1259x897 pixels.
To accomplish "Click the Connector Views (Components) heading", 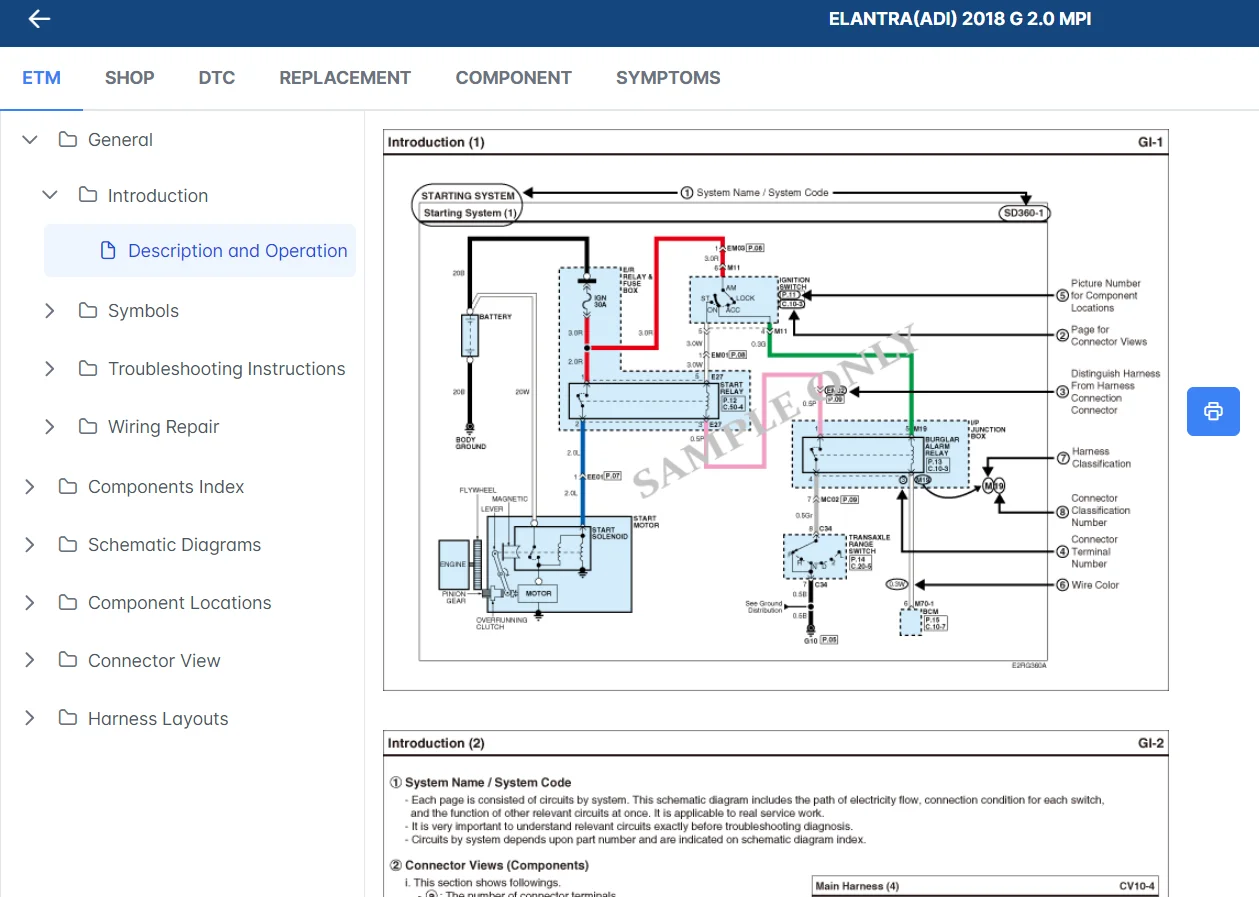I will pos(489,866).
